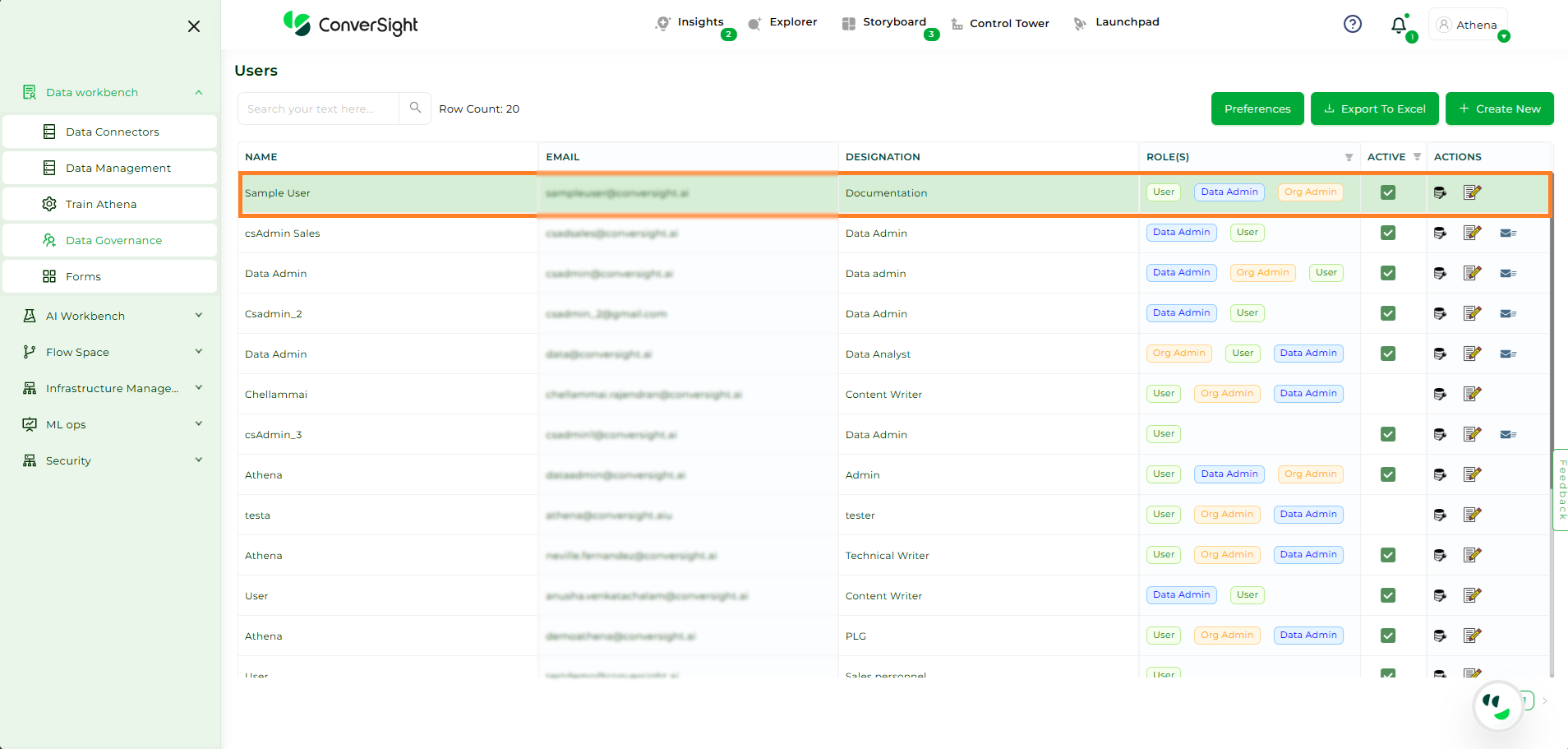The height and width of the screenshot is (749, 1568).
Task: Click the Create New button
Action: pyautogui.click(x=1499, y=109)
